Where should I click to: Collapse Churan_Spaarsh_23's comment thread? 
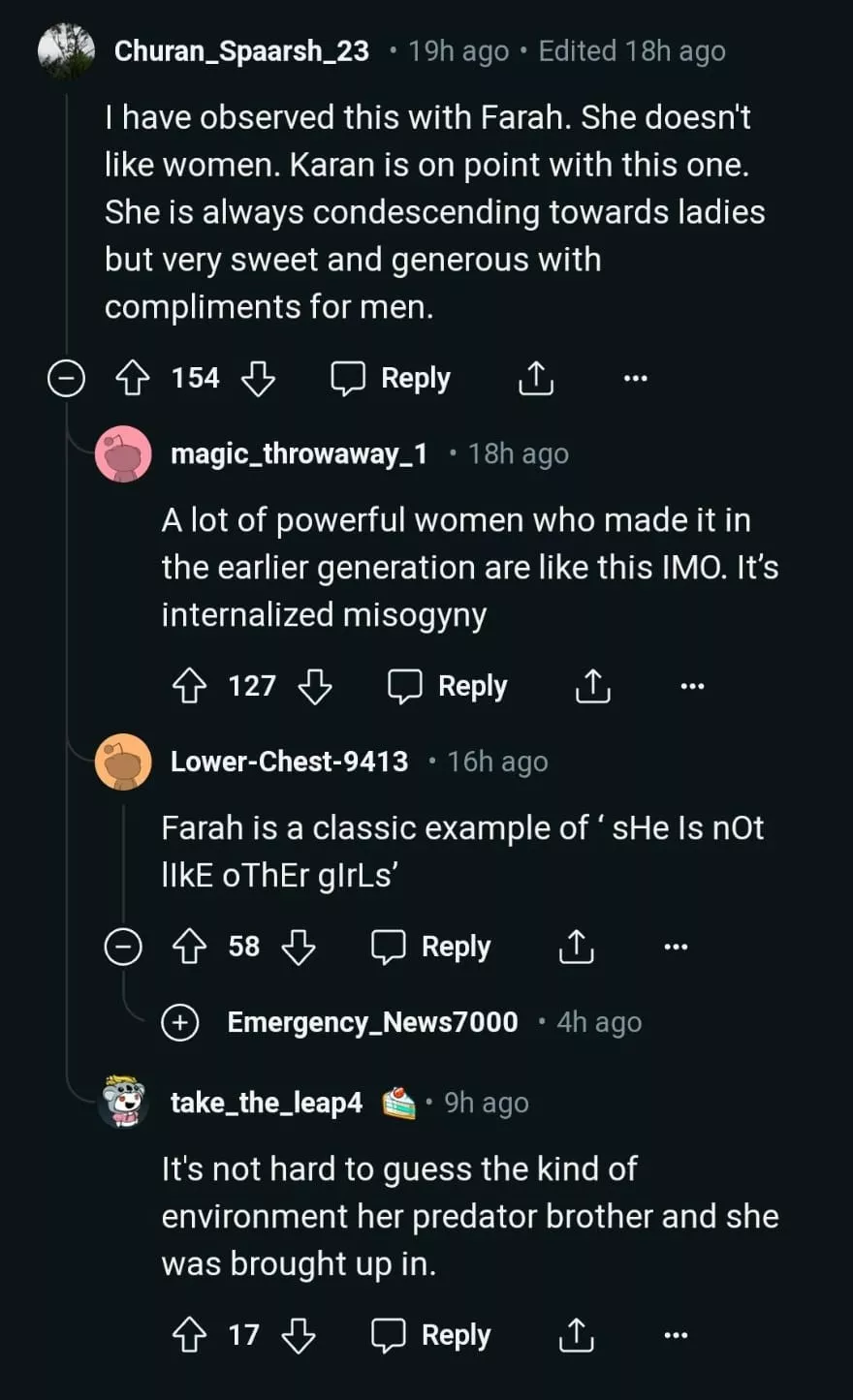click(66, 378)
